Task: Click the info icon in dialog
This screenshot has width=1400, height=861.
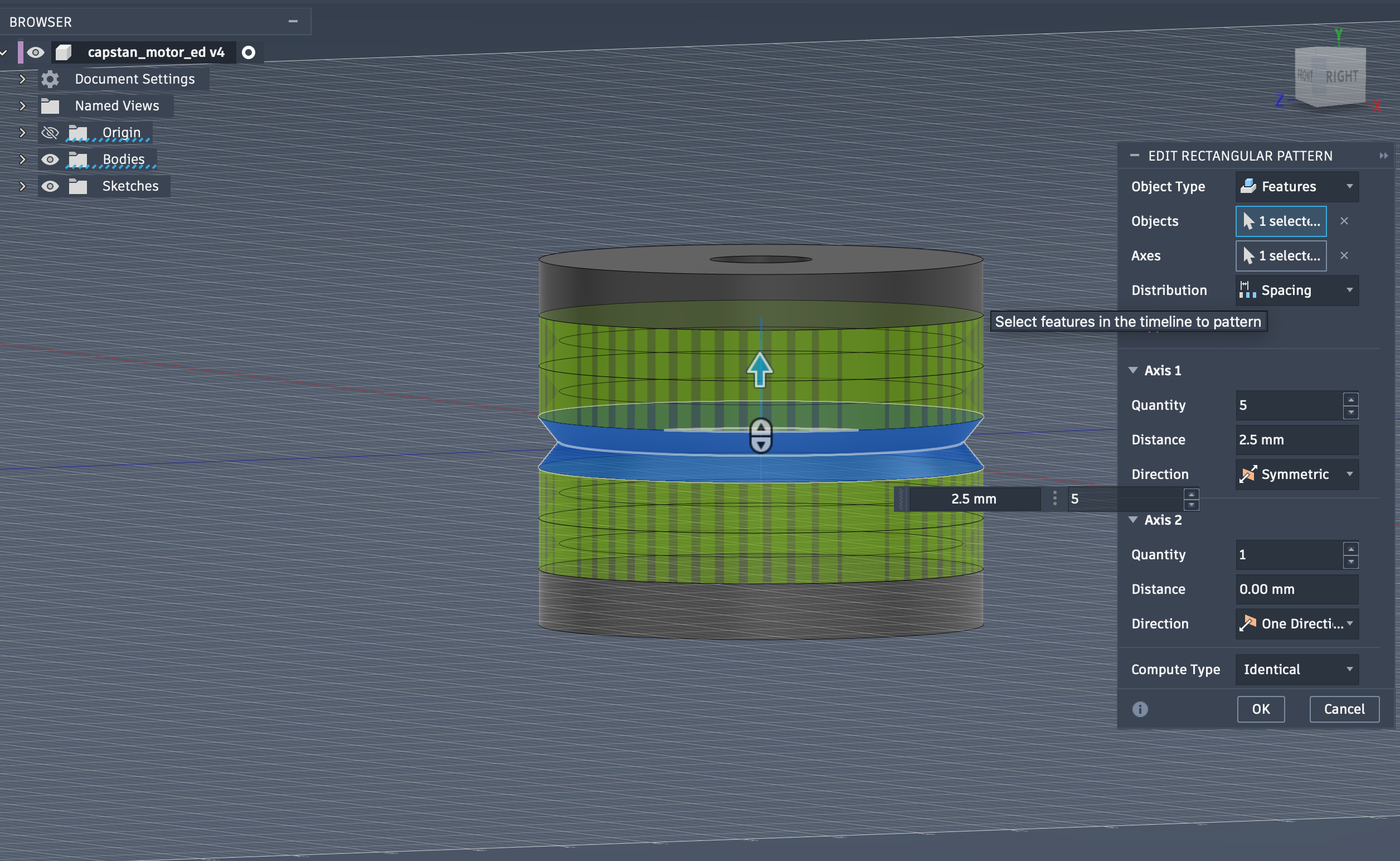Action: coord(1140,709)
